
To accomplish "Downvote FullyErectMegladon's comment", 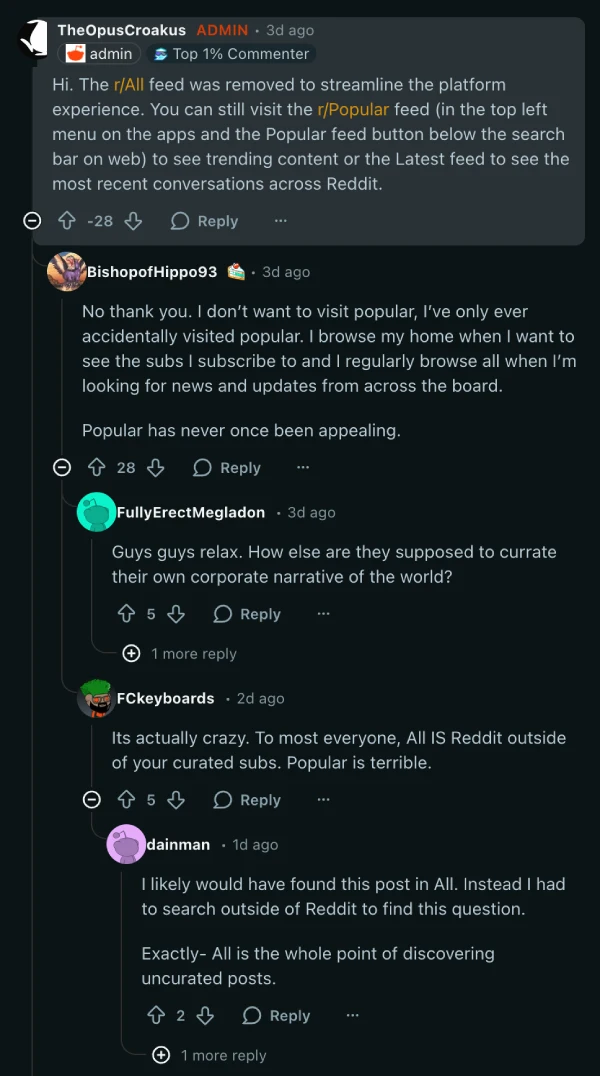I will (176, 614).
